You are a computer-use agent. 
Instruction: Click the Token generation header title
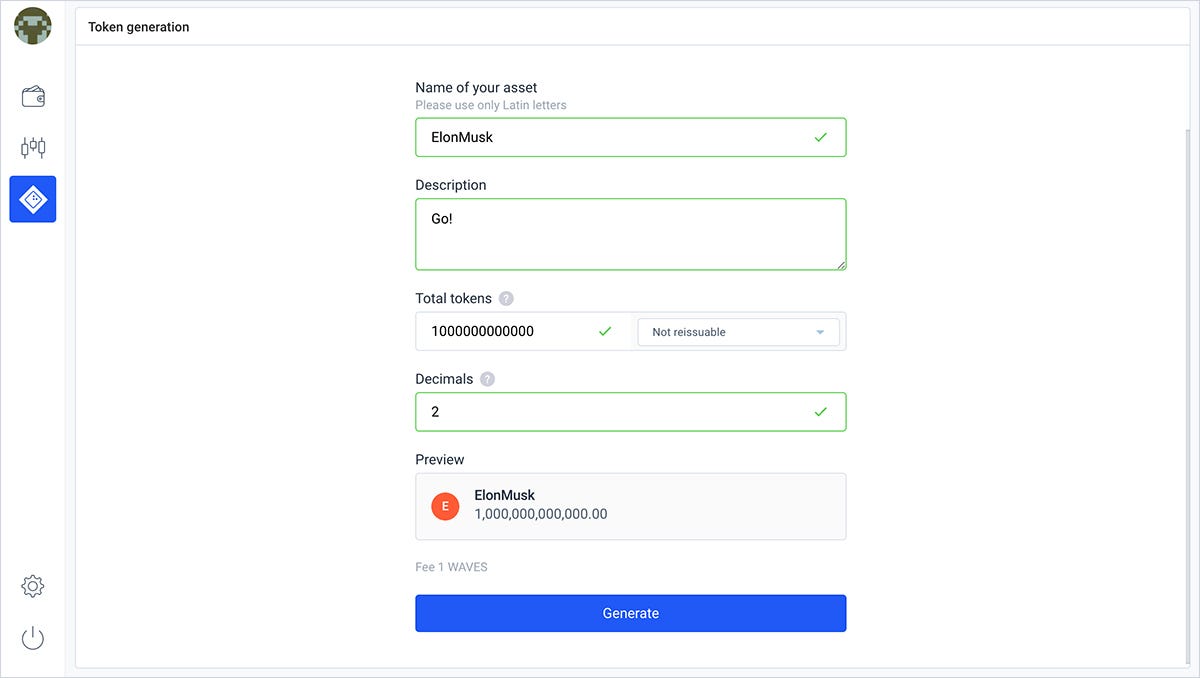coord(138,27)
